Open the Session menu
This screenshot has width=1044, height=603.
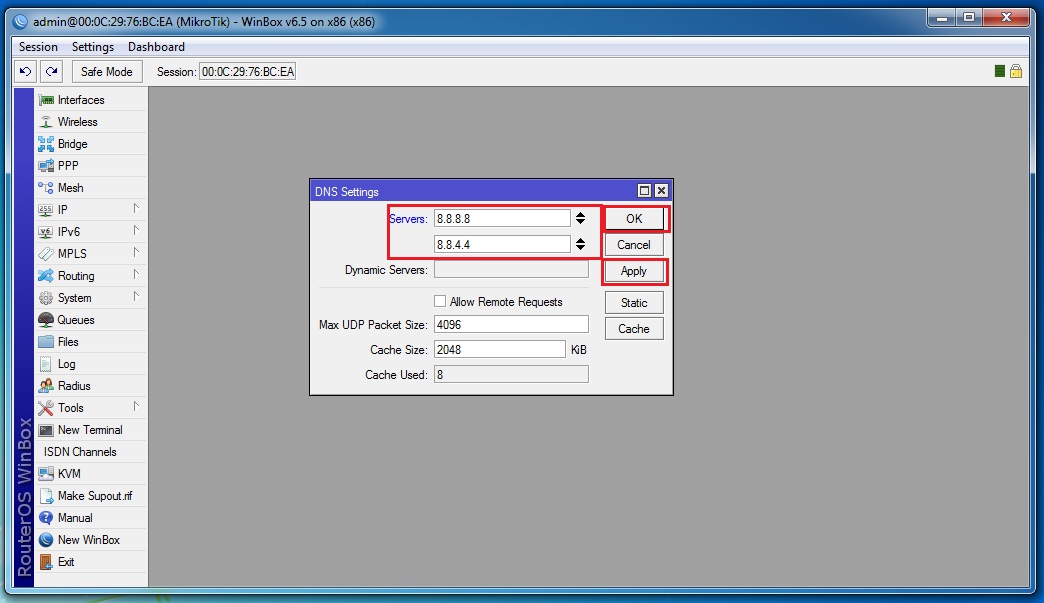coord(38,47)
